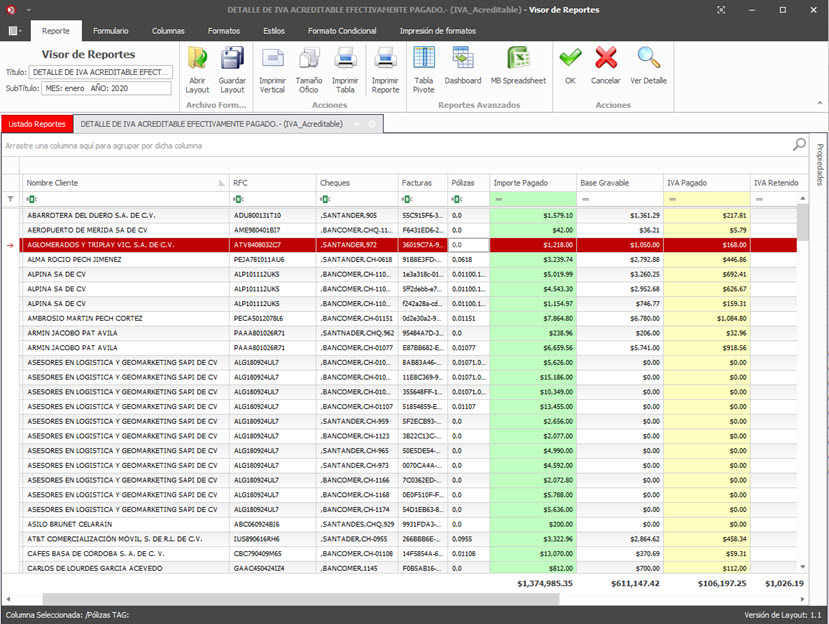Screen dimensions: 829x624
Task: Open the Columnas ribbon tab
Action: pyautogui.click(x=168, y=31)
